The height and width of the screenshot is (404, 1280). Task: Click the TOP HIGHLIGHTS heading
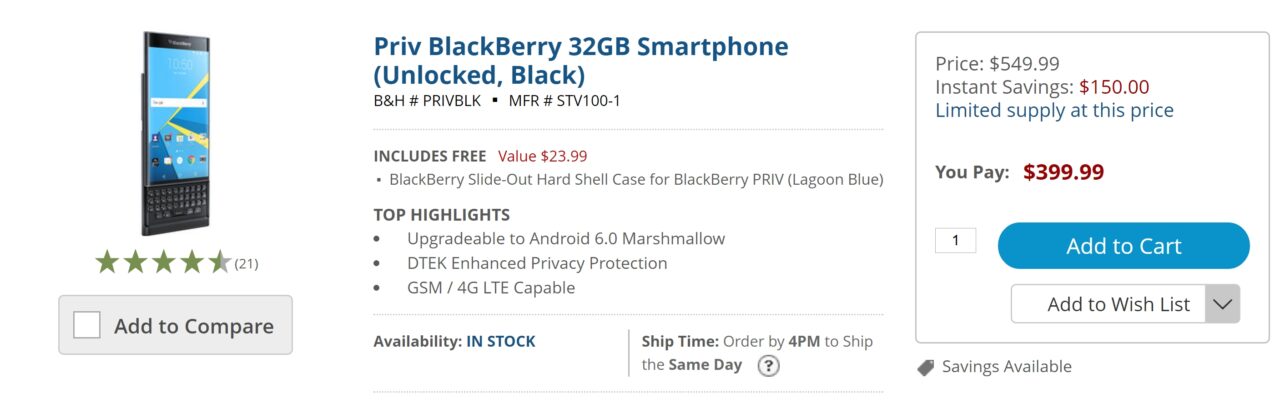[441, 214]
